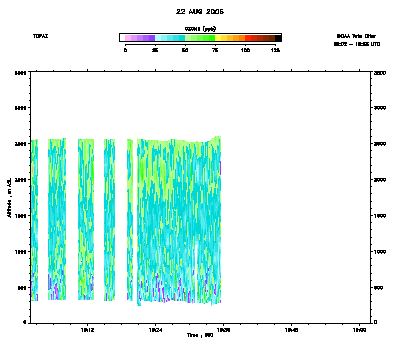Click the 18:24 time tick label
The width and height of the screenshot is (400, 360).
point(156,330)
